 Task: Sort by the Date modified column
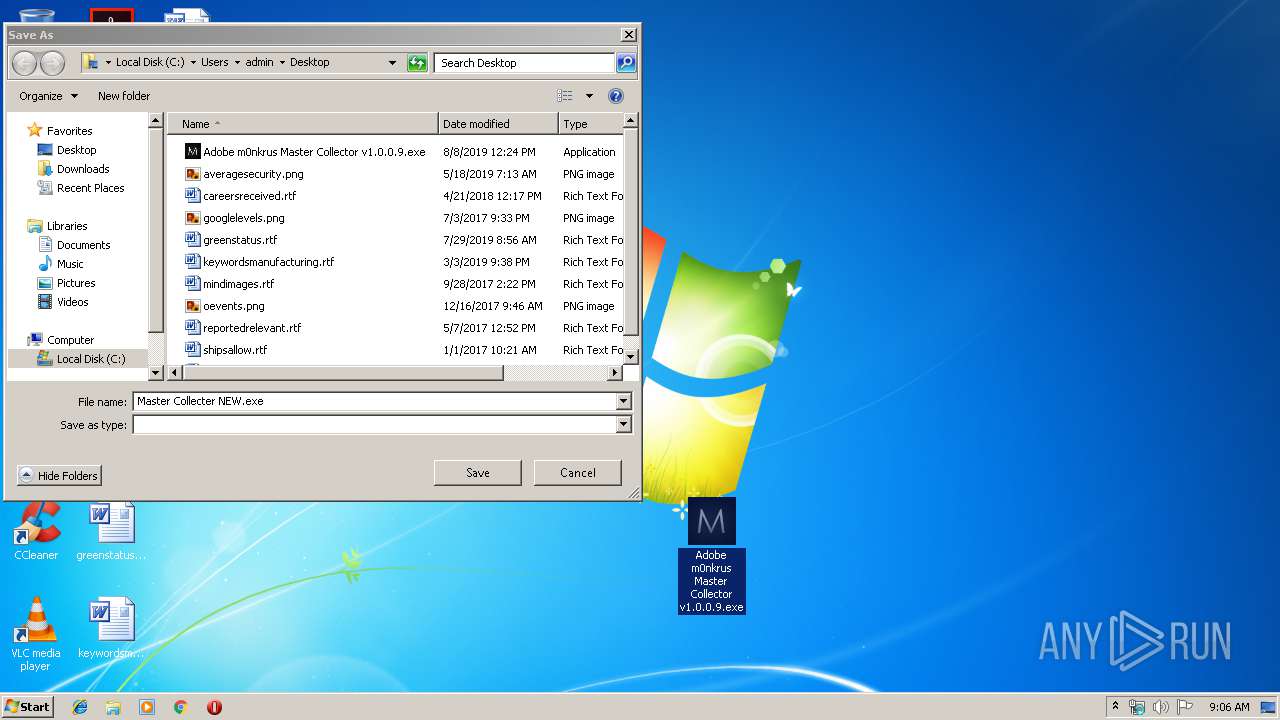tap(498, 124)
